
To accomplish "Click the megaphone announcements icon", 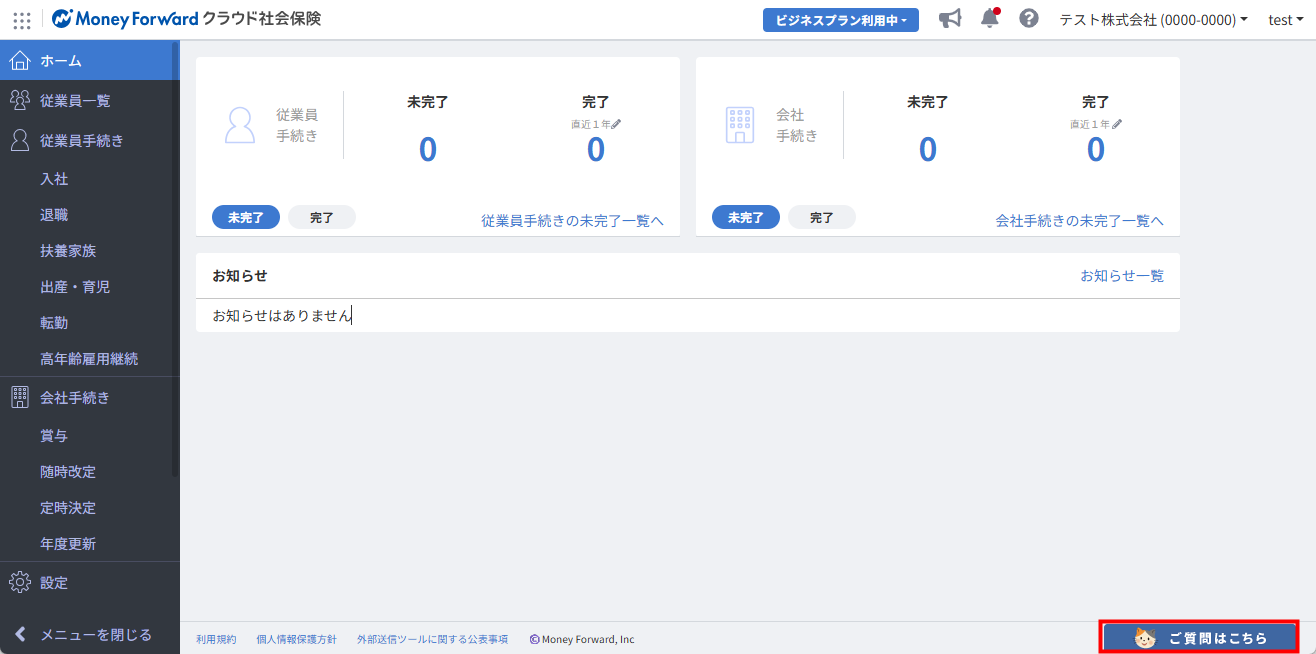I will 950,19.
